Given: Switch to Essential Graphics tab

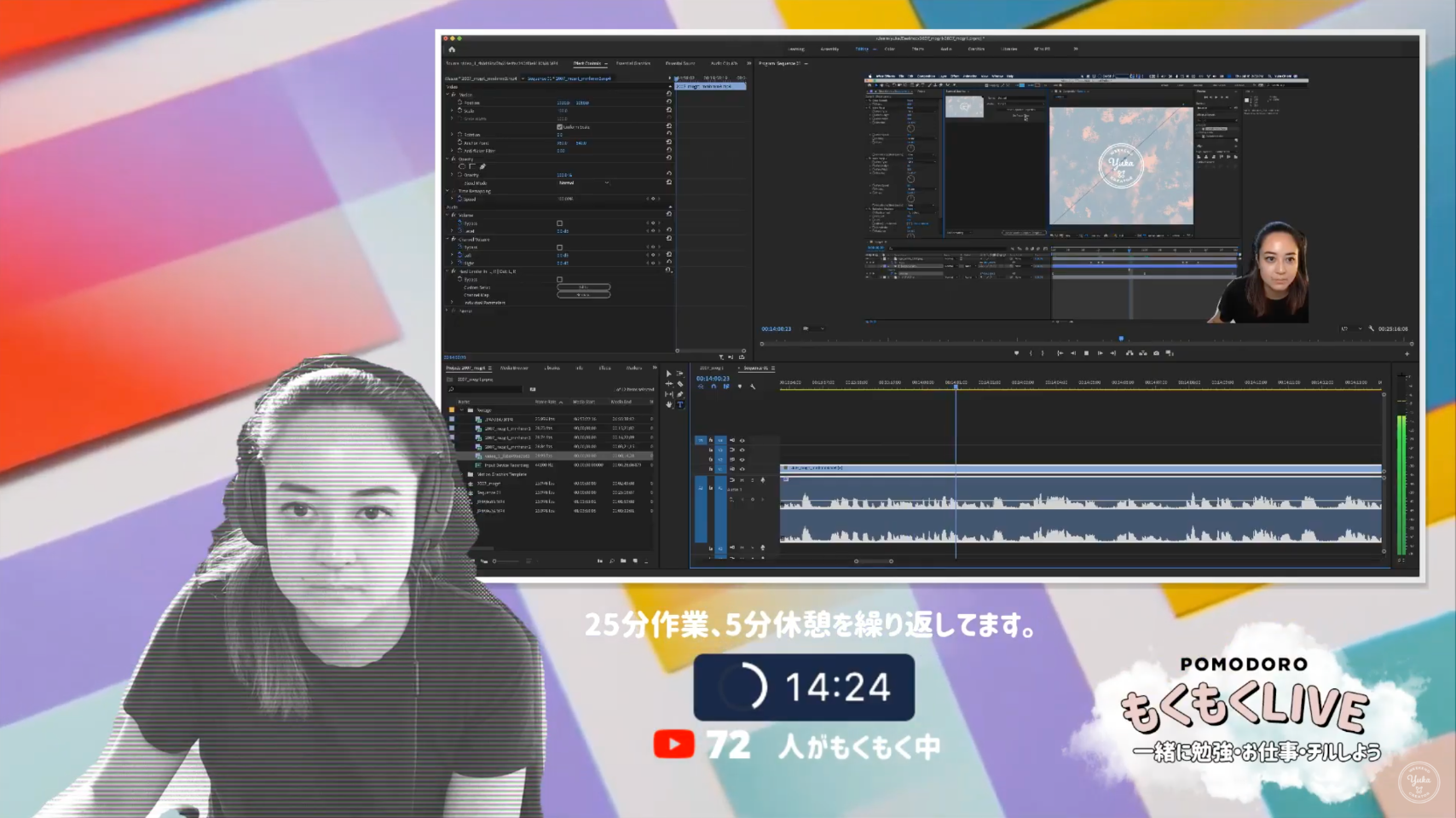Looking at the screenshot, I should [633, 63].
